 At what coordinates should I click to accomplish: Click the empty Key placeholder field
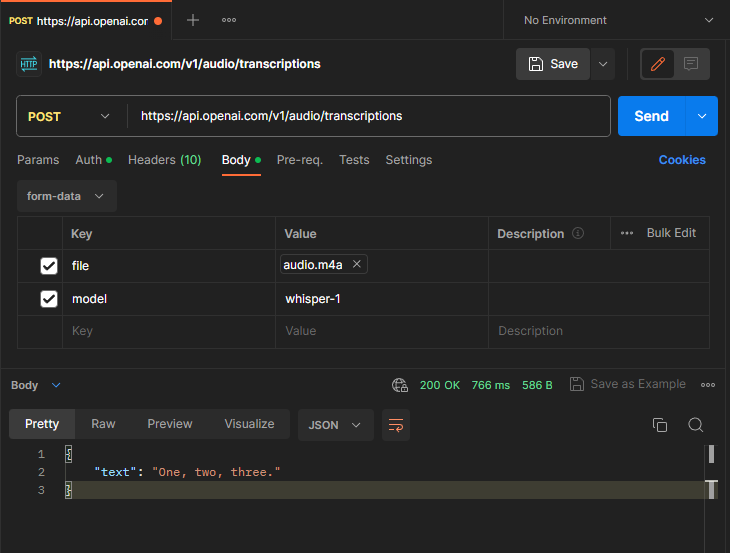tap(169, 331)
